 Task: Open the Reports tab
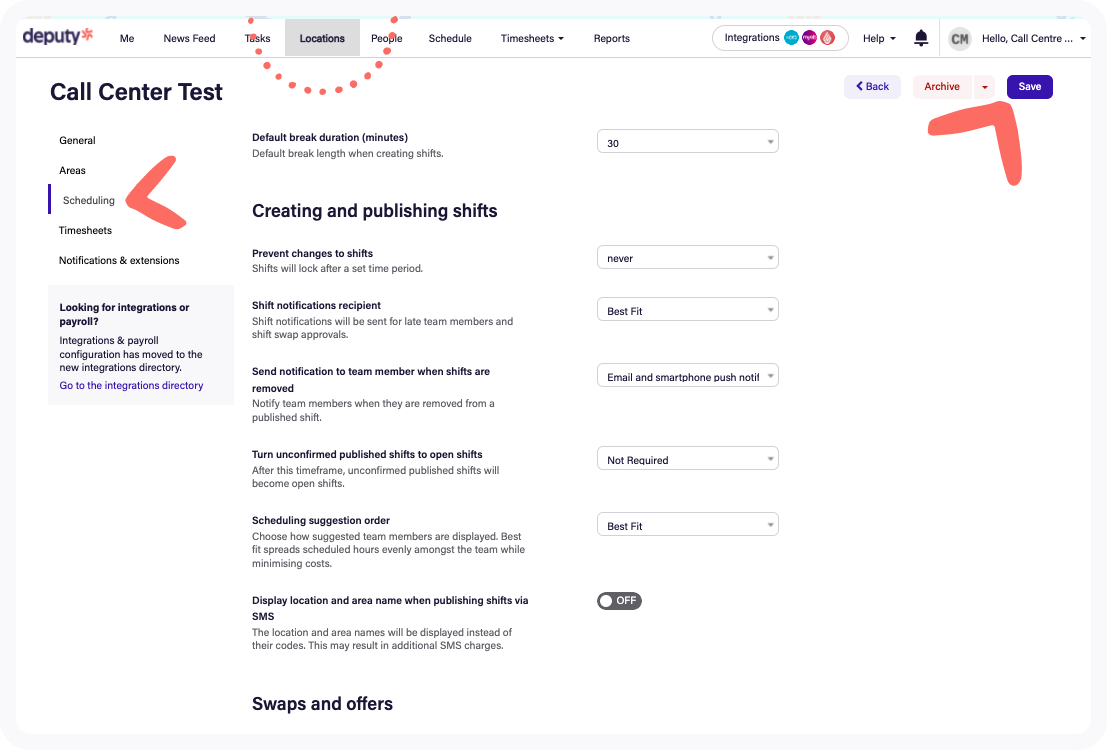[x=611, y=38]
